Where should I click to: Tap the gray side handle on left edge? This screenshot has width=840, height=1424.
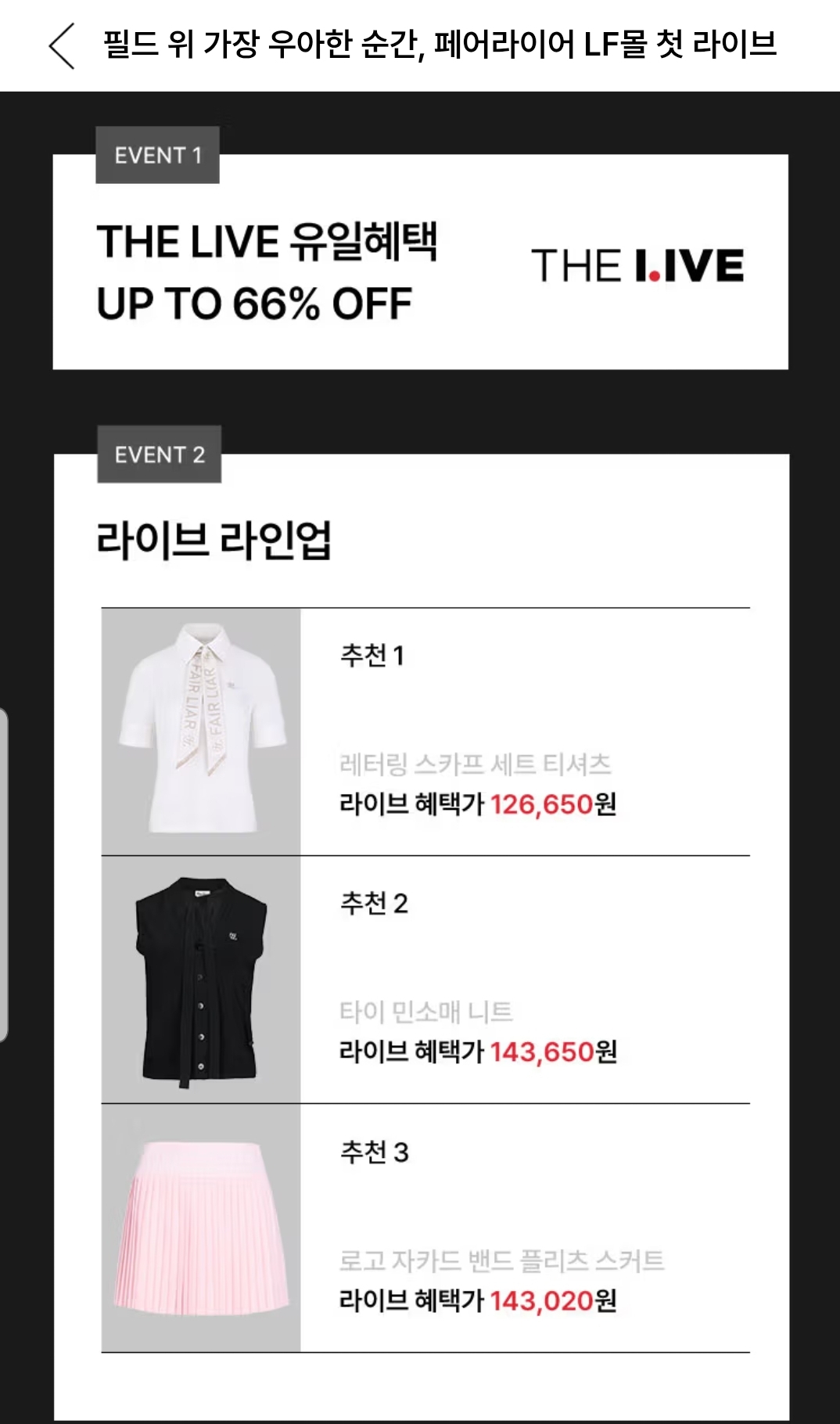click(x=4, y=874)
